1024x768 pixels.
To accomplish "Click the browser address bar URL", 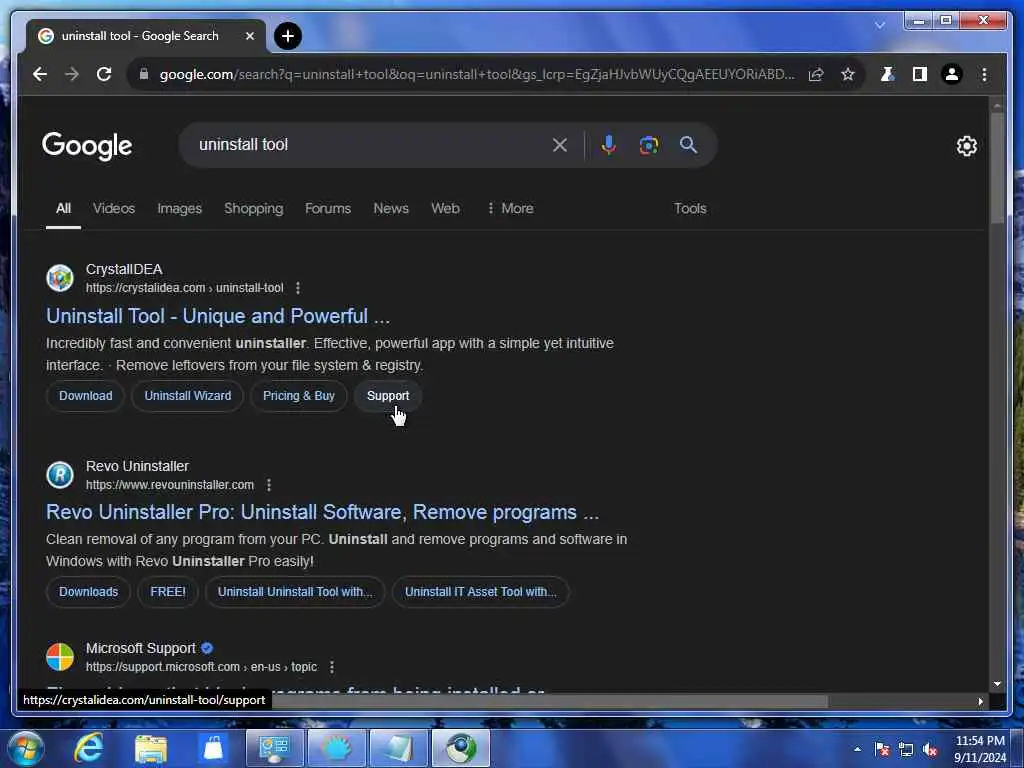I will tap(477, 74).
